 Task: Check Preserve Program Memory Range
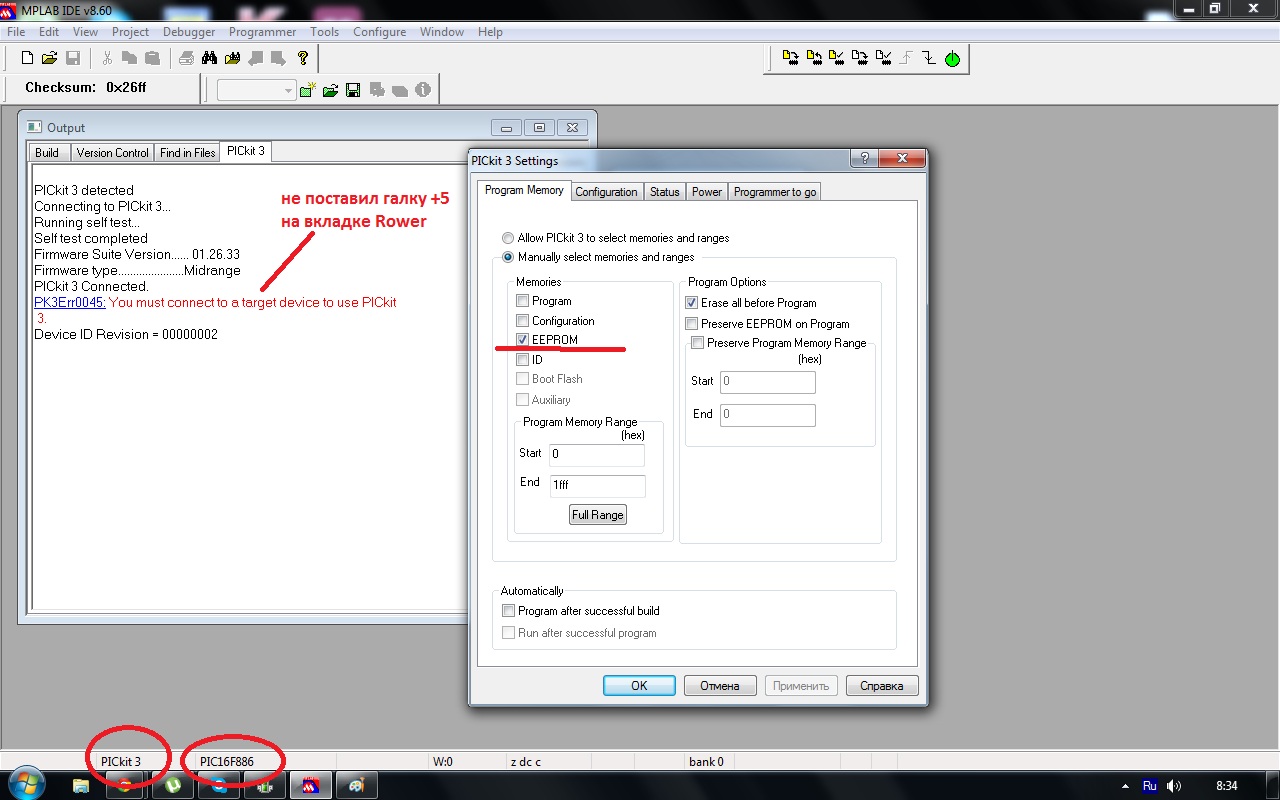pyautogui.click(x=698, y=343)
